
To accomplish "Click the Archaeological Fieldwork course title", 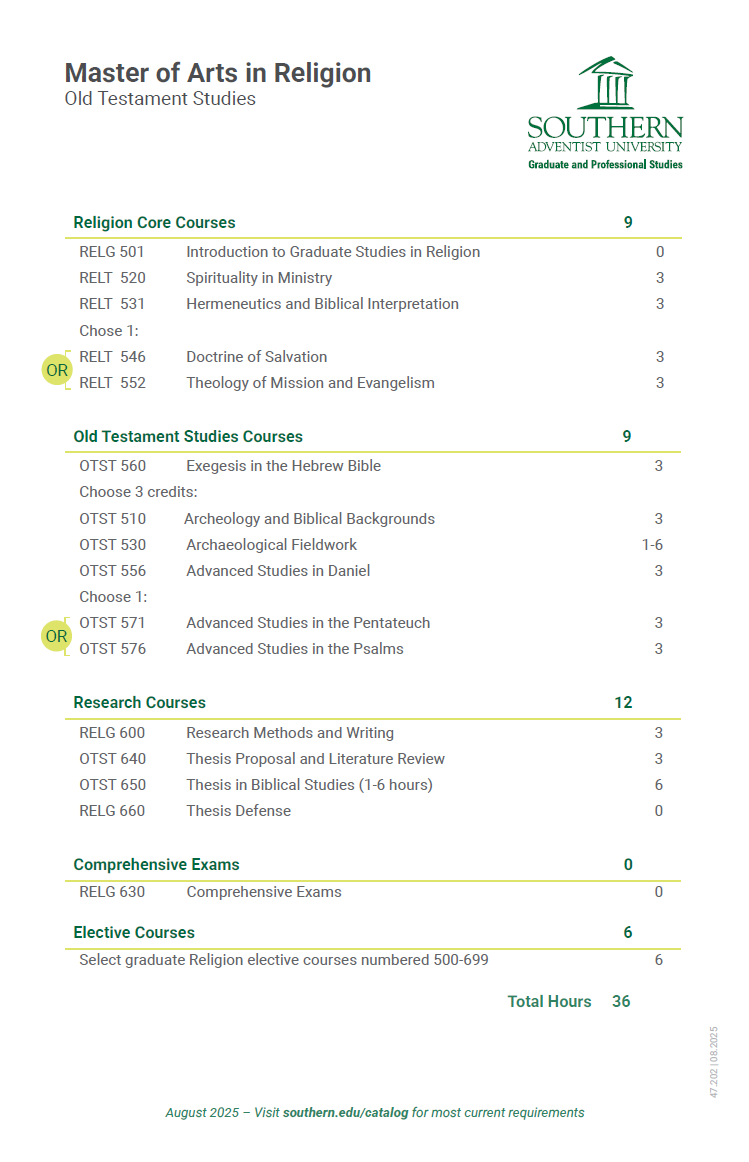I will tap(271, 545).
